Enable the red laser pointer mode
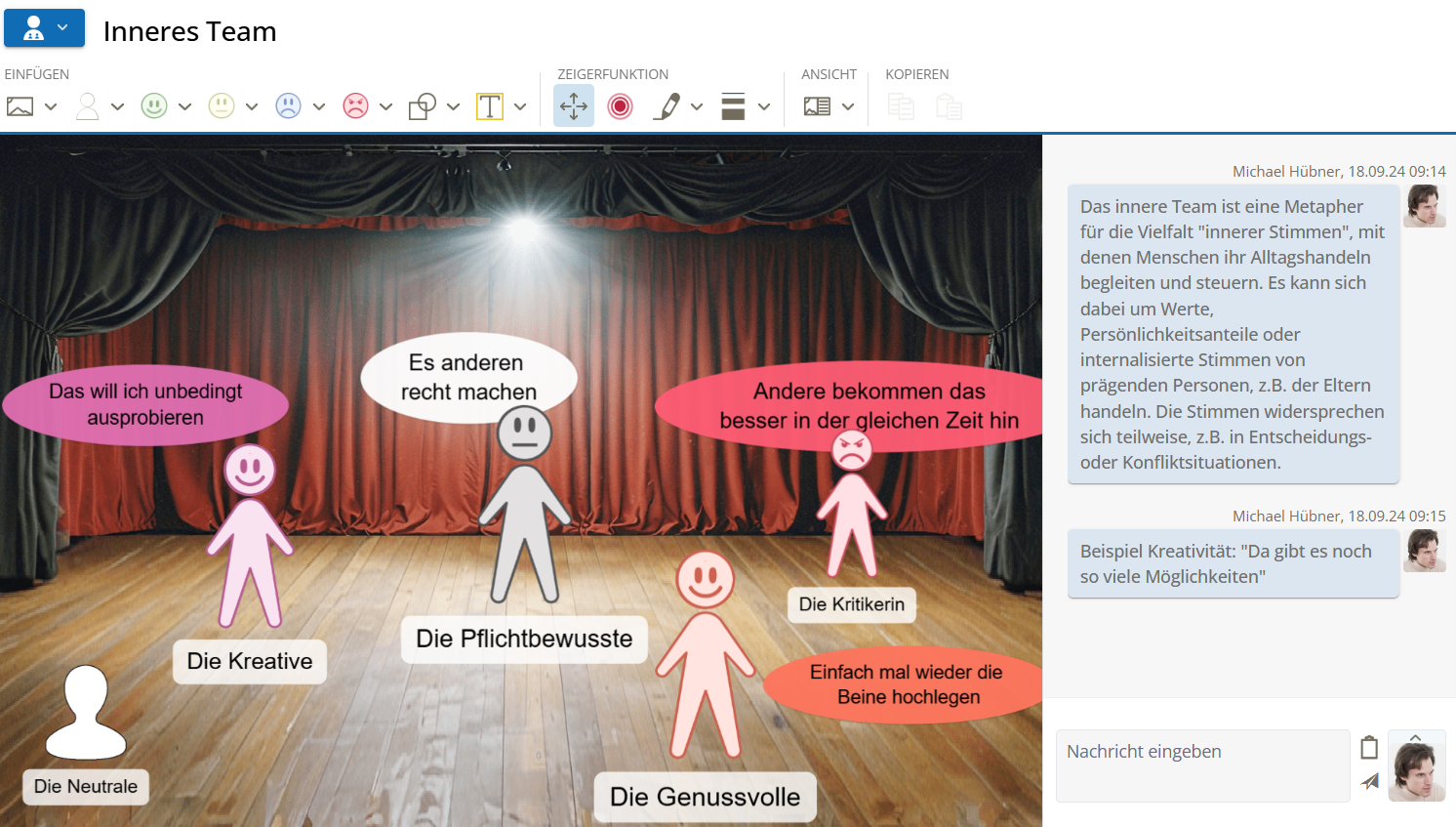 coord(620,106)
